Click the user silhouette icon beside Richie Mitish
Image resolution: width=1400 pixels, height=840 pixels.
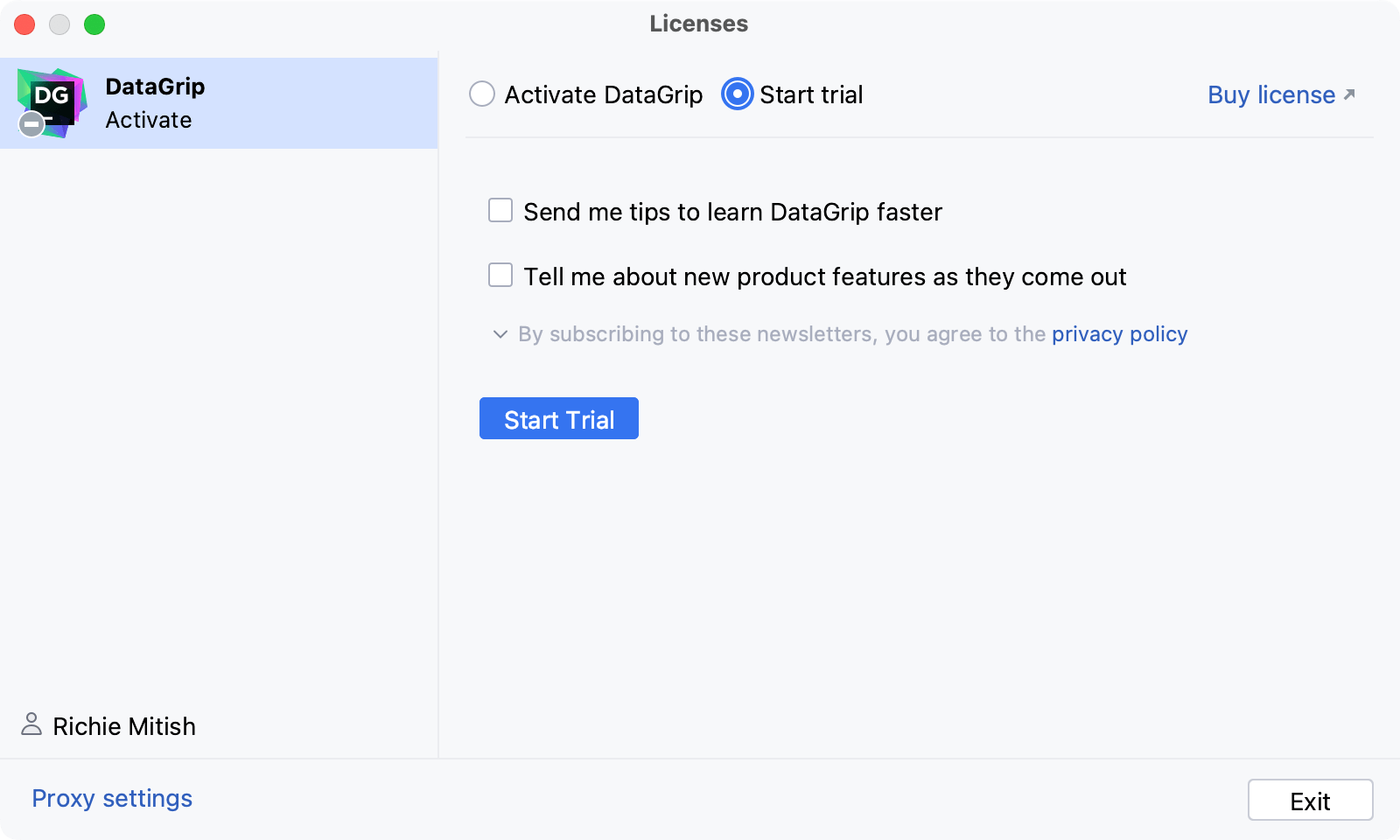coord(32,724)
